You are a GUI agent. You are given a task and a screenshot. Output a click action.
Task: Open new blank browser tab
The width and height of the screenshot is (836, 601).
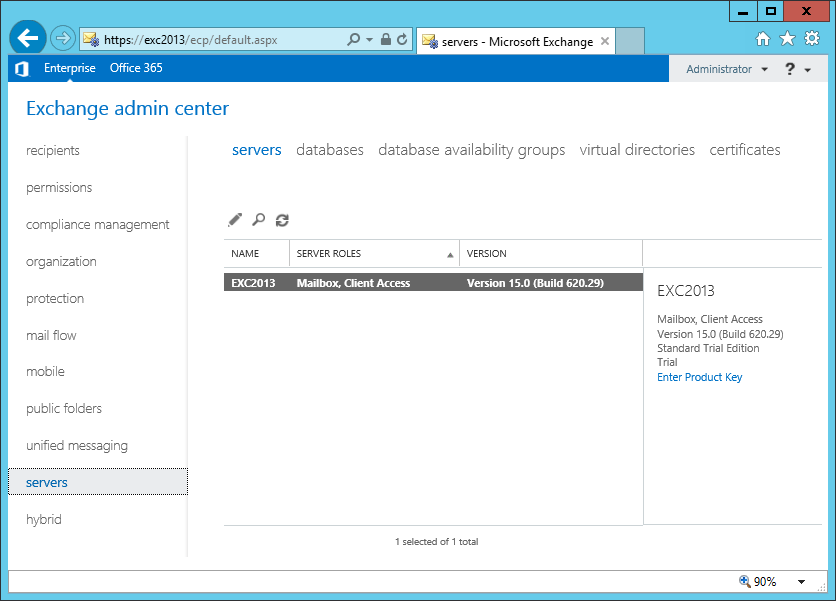630,41
